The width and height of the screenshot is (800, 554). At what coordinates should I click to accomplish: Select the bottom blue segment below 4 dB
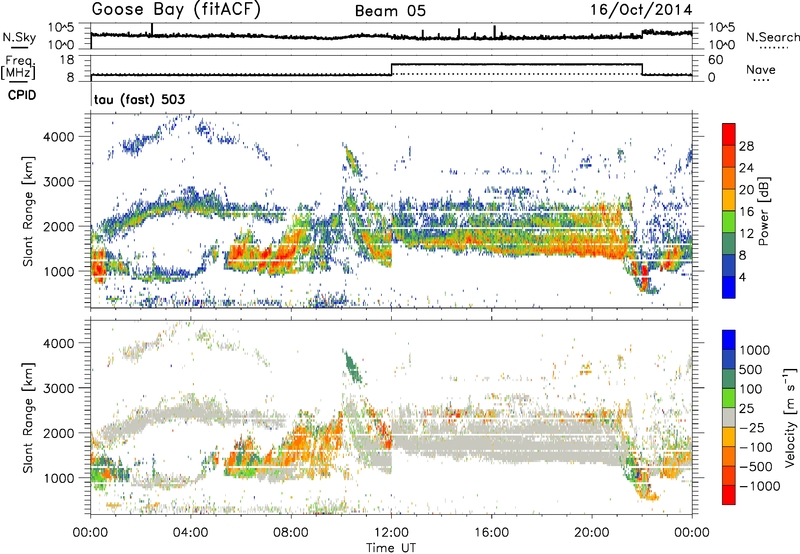[x=729, y=287]
